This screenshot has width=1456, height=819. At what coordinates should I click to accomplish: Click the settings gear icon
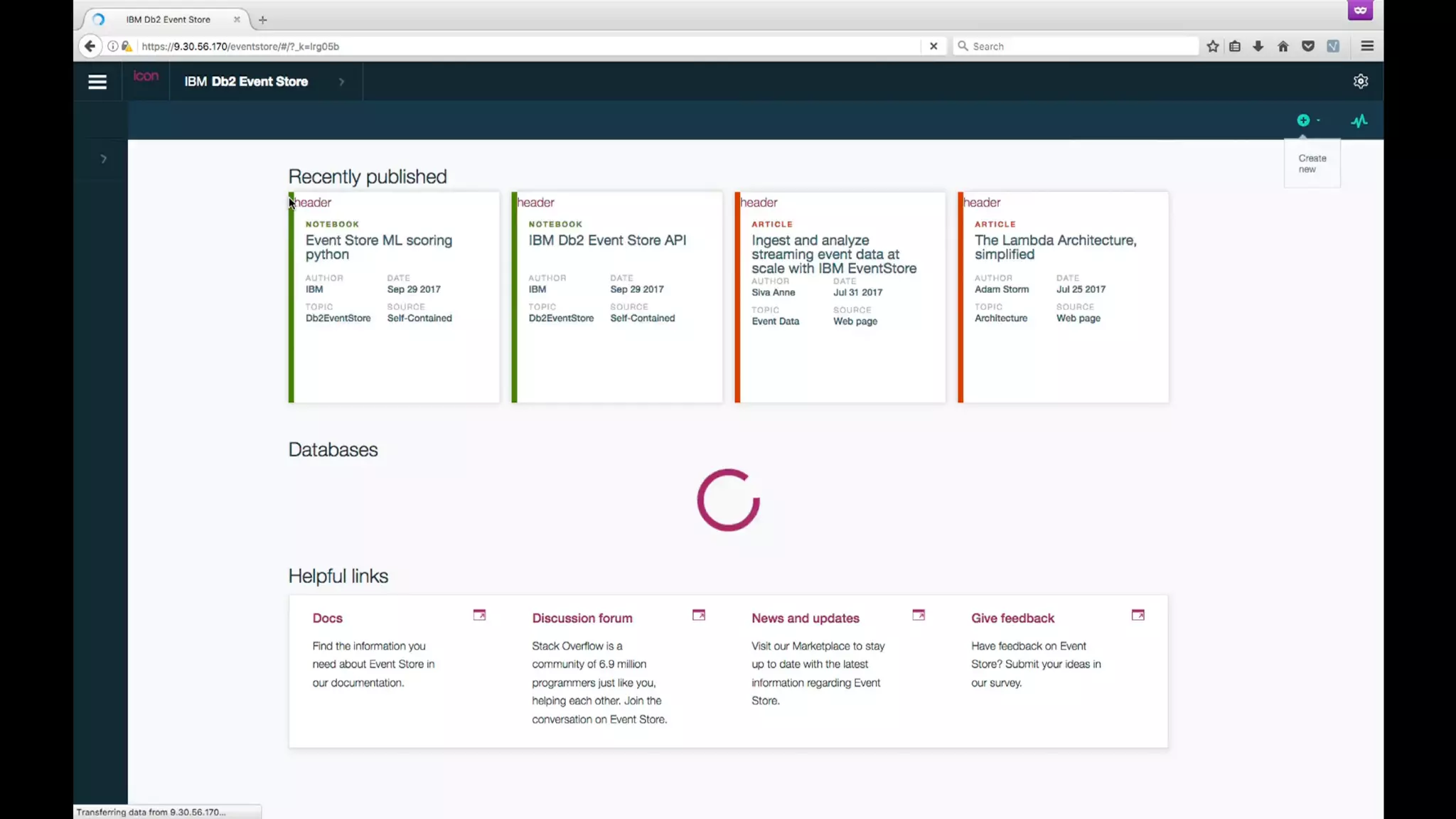[x=1360, y=81]
